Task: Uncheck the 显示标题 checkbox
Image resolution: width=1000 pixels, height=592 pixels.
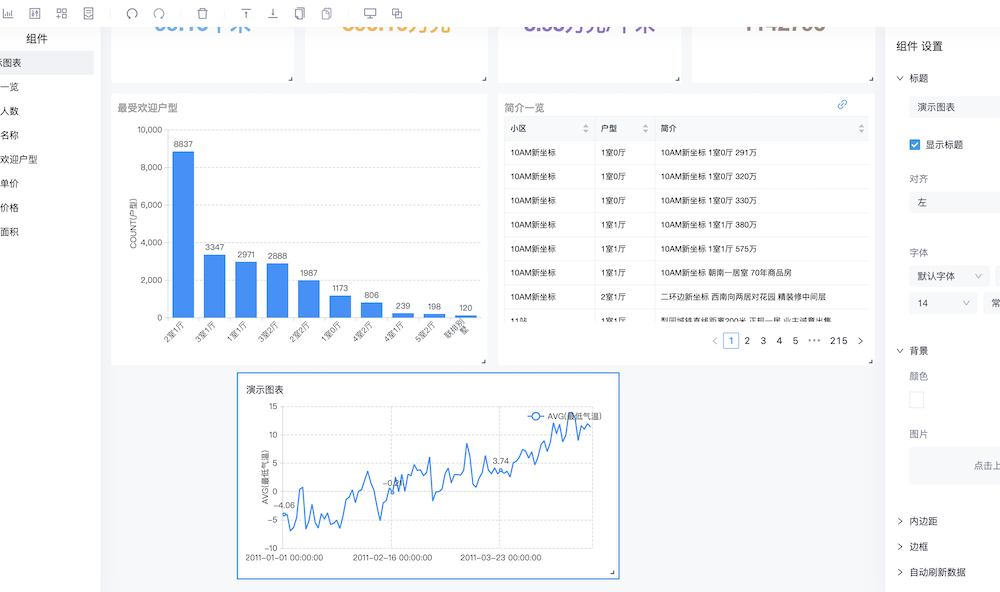Action: coord(915,144)
